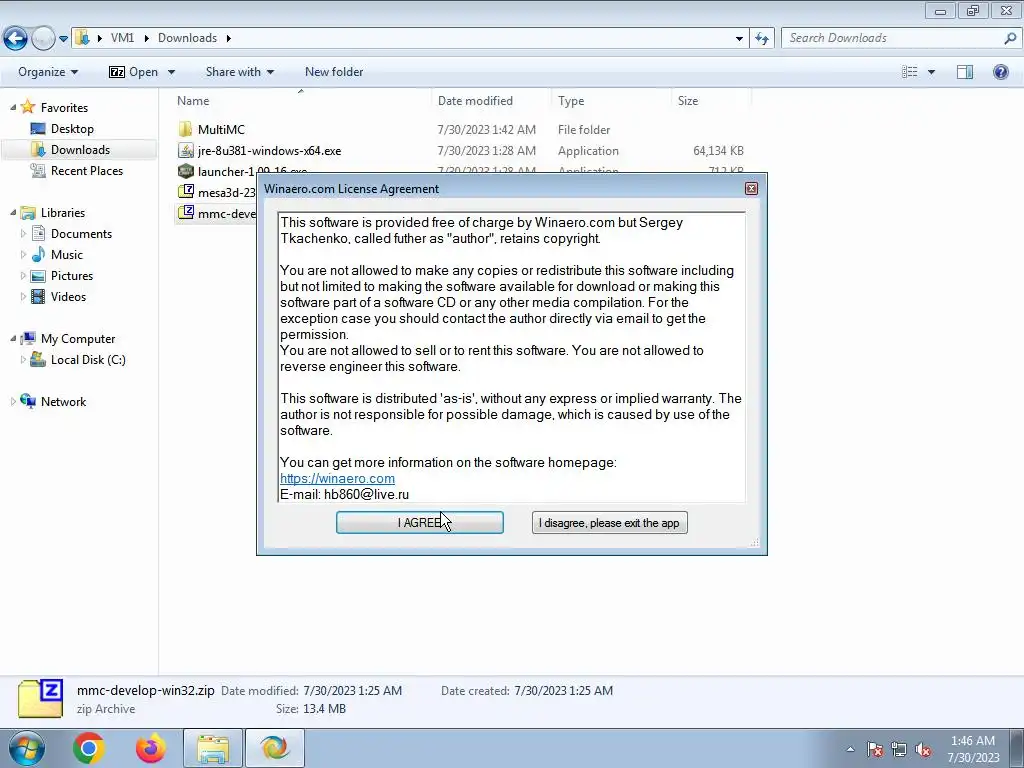Sort by the Size column header
The height and width of the screenshot is (768, 1024).
tap(688, 101)
